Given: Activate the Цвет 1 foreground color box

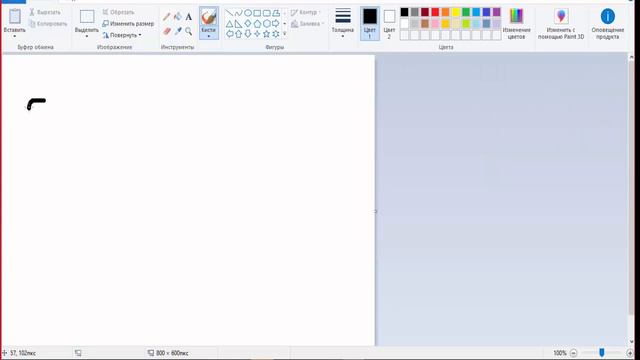Looking at the screenshot, I should pos(370,23).
